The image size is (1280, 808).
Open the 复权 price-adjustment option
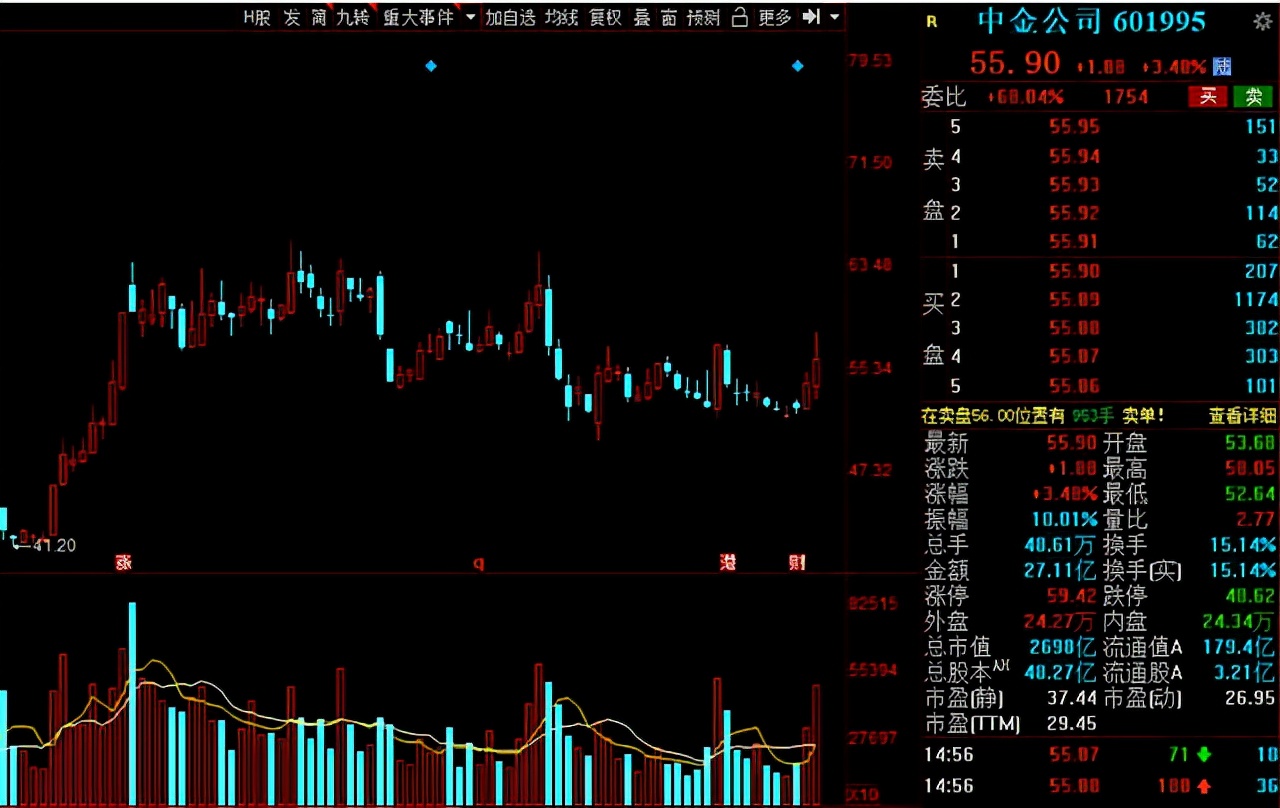[x=606, y=17]
